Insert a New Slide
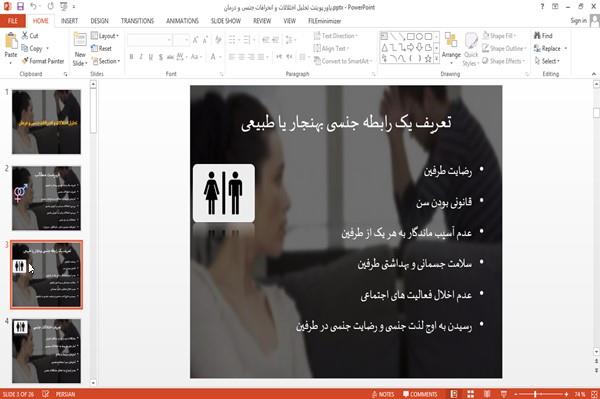600x399 pixels. [80, 50]
